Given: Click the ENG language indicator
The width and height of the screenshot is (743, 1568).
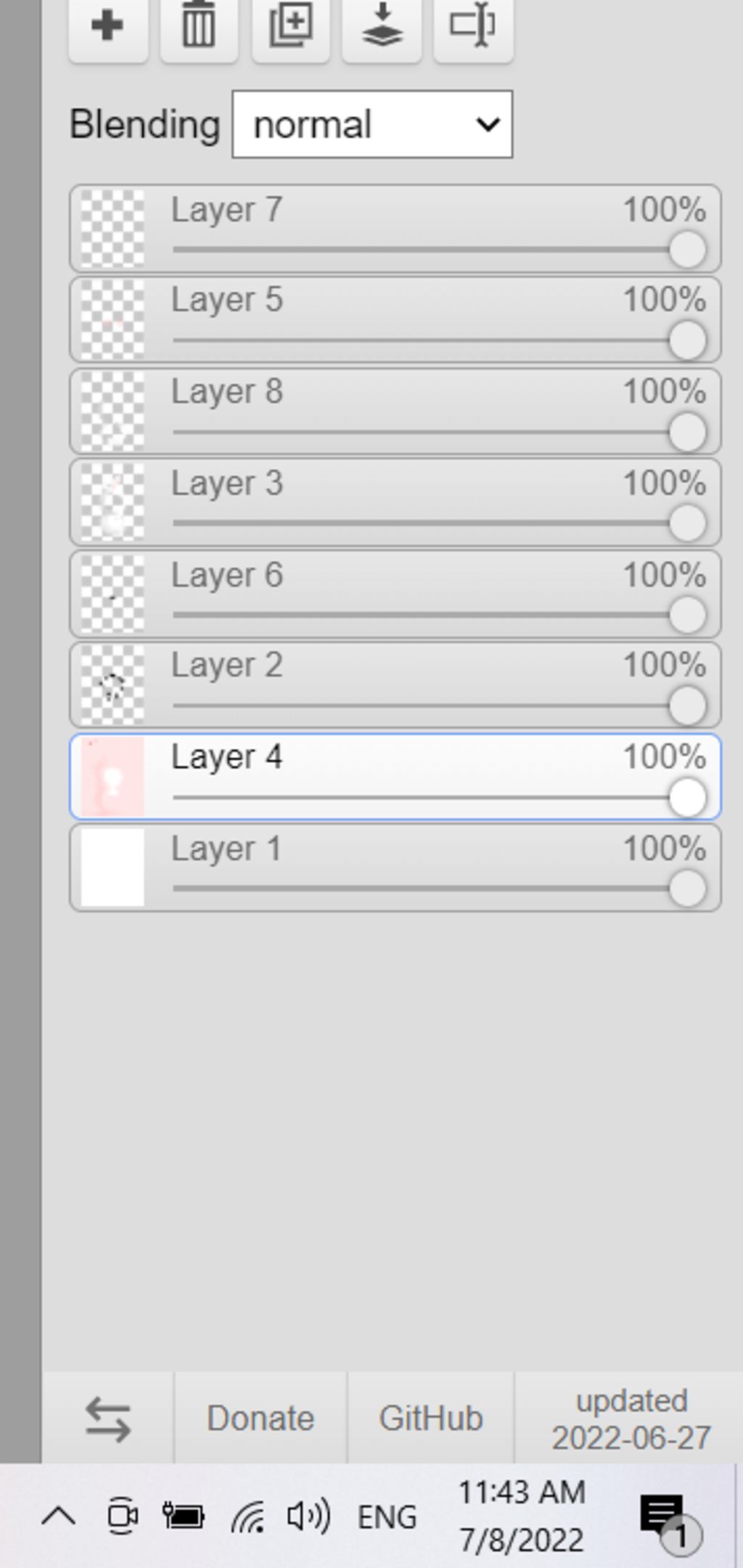Looking at the screenshot, I should coord(387,1517).
